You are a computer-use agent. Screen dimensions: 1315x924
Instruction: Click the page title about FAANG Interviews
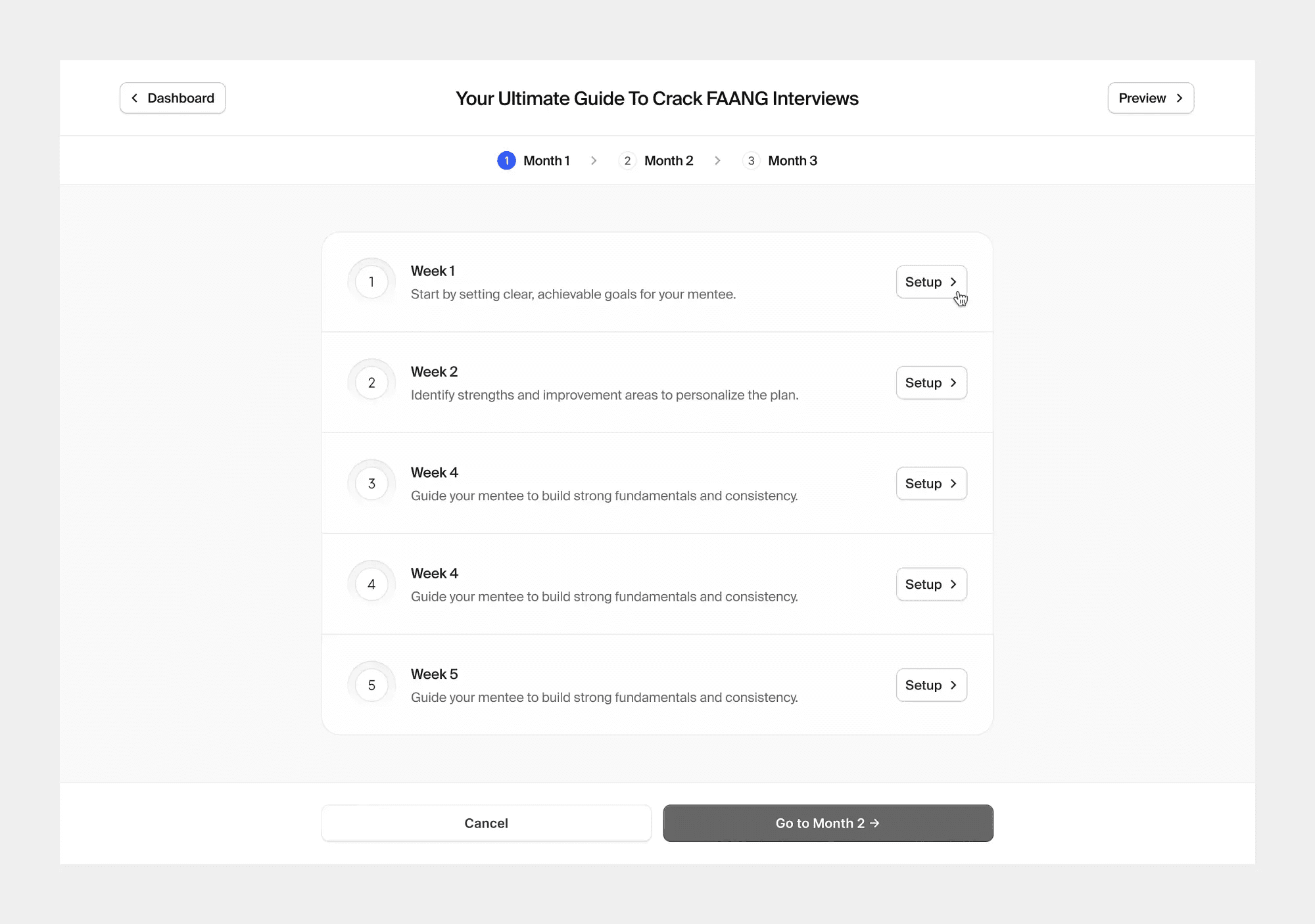coord(657,99)
